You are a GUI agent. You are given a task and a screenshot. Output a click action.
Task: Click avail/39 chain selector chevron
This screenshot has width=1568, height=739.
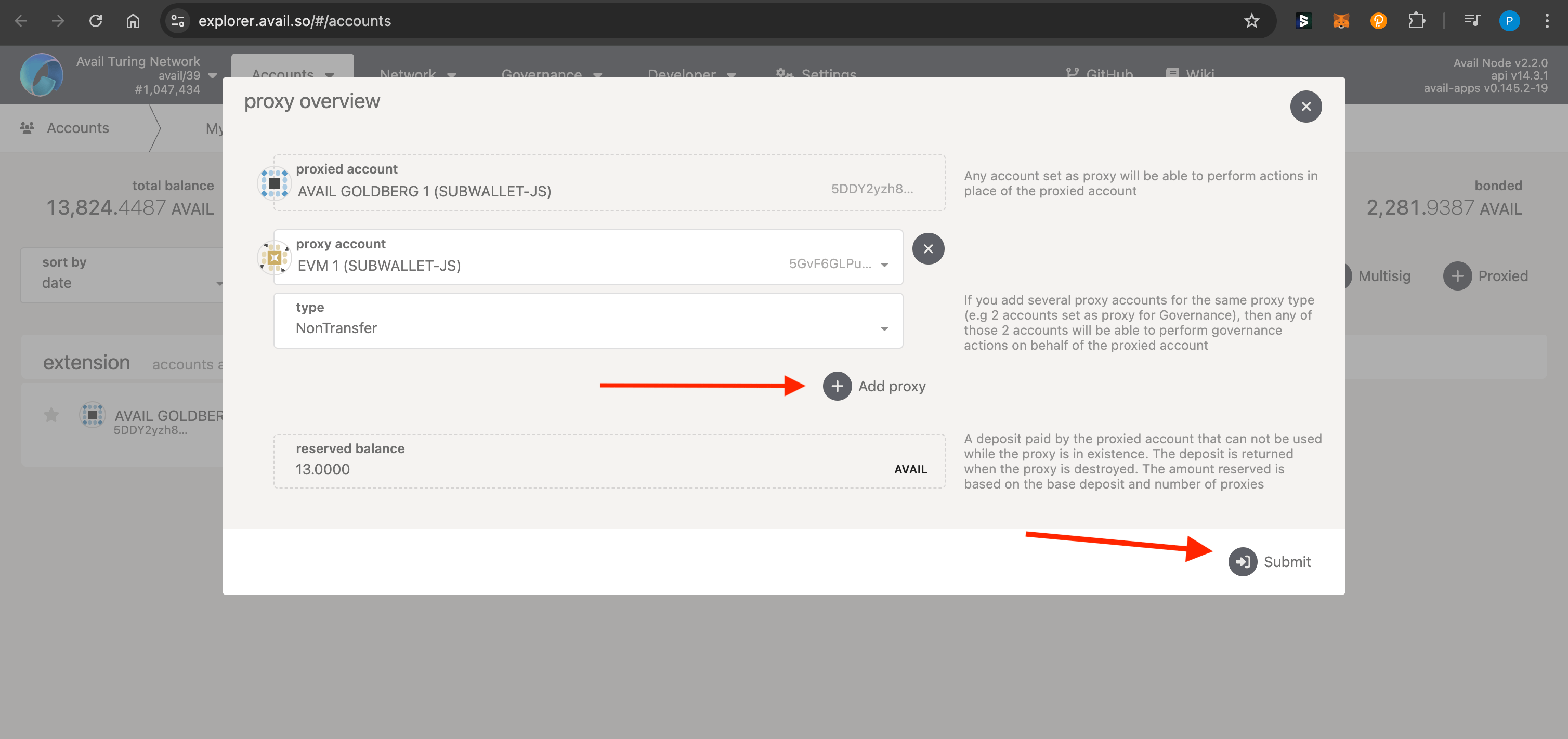point(212,75)
